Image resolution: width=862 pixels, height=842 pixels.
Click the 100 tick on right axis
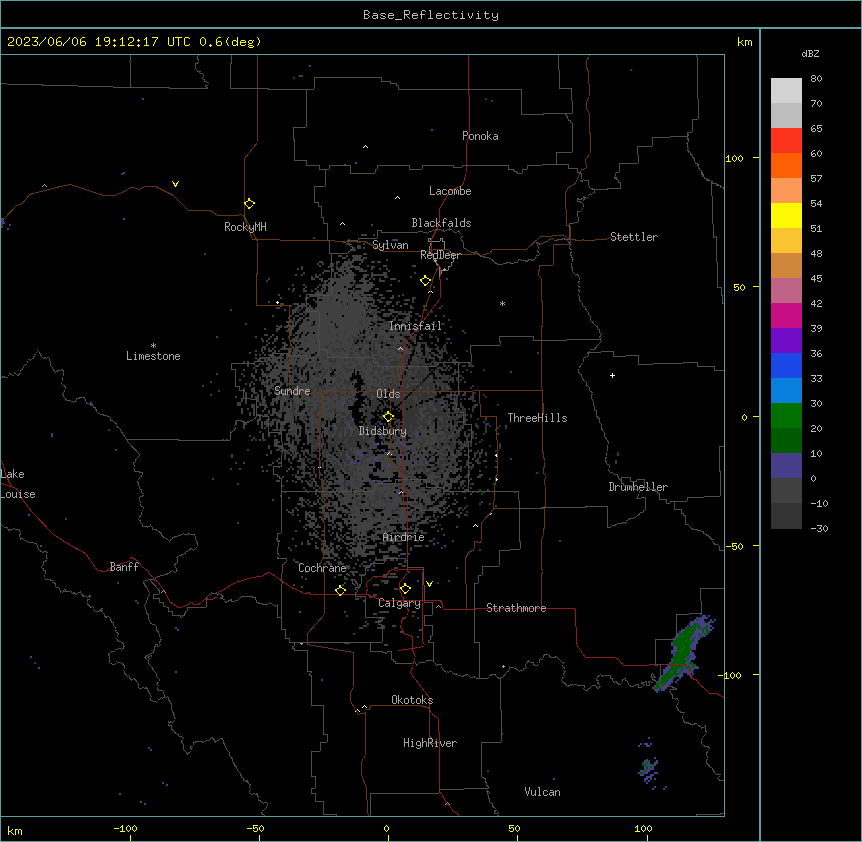click(734, 158)
